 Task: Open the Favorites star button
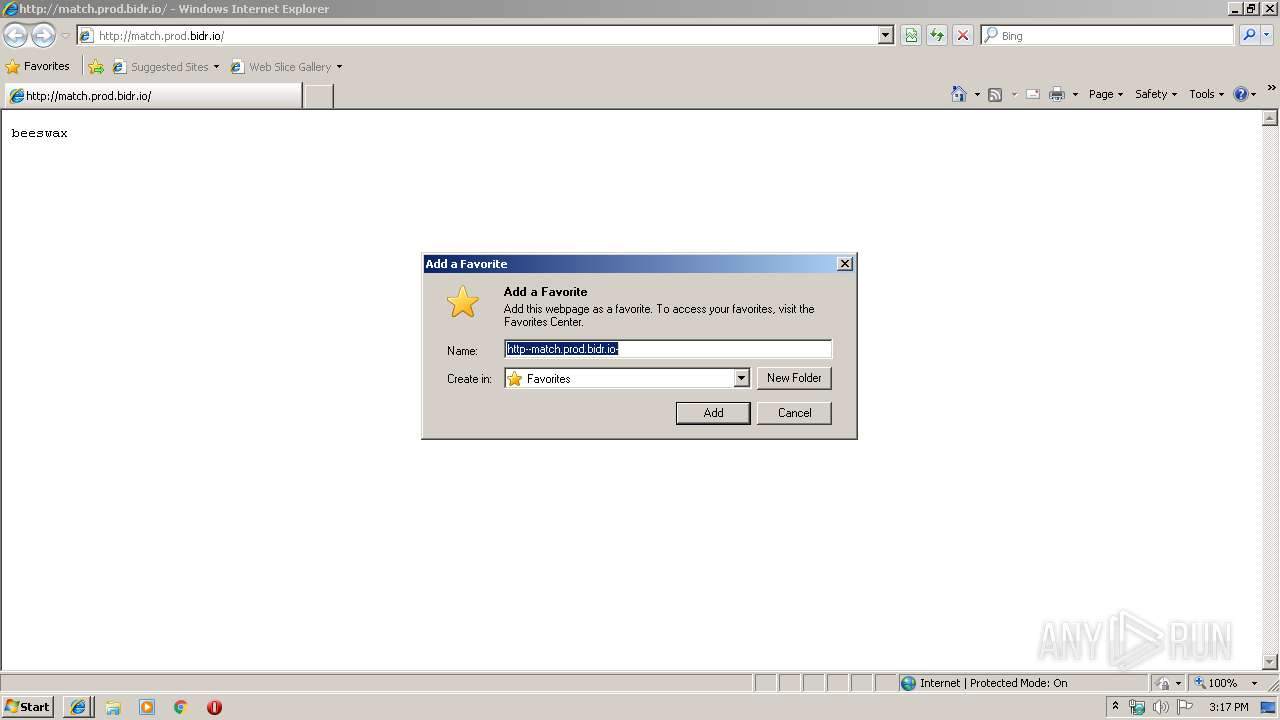[38, 66]
